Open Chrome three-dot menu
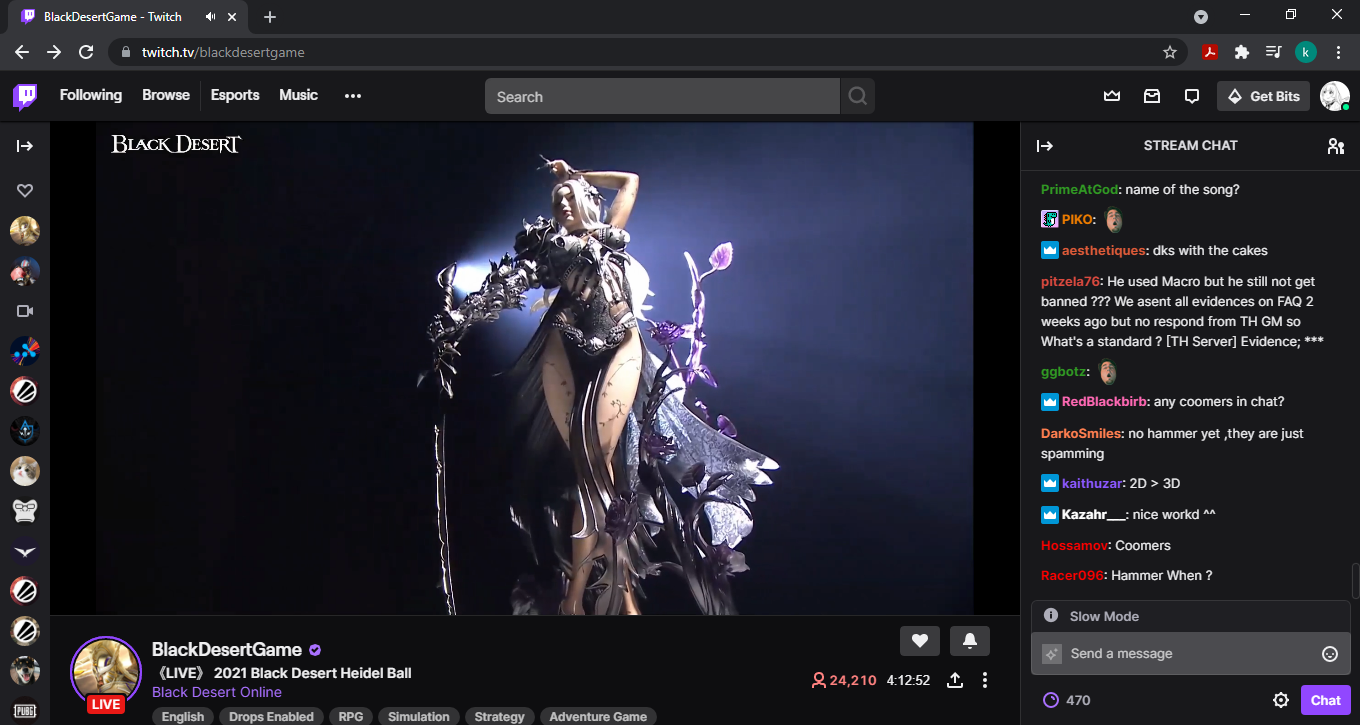The height and width of the screenshot is (725, 1360). click(x=1338, y=52)
